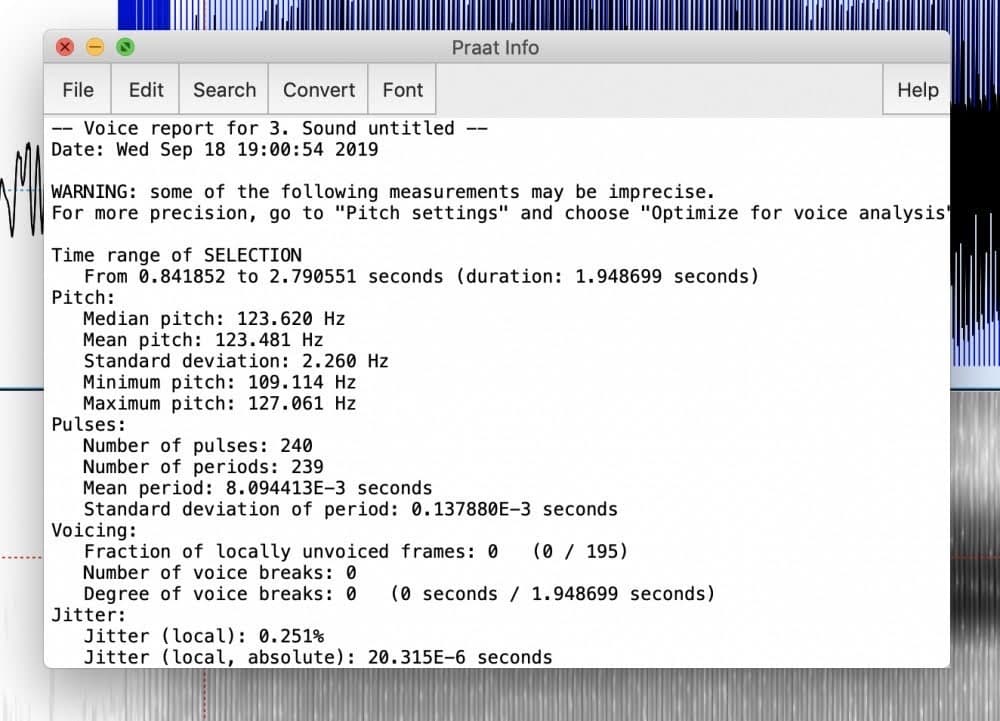Open the File menu in Praat Info
Viewport: 1000px width, 721px height.
77,90
